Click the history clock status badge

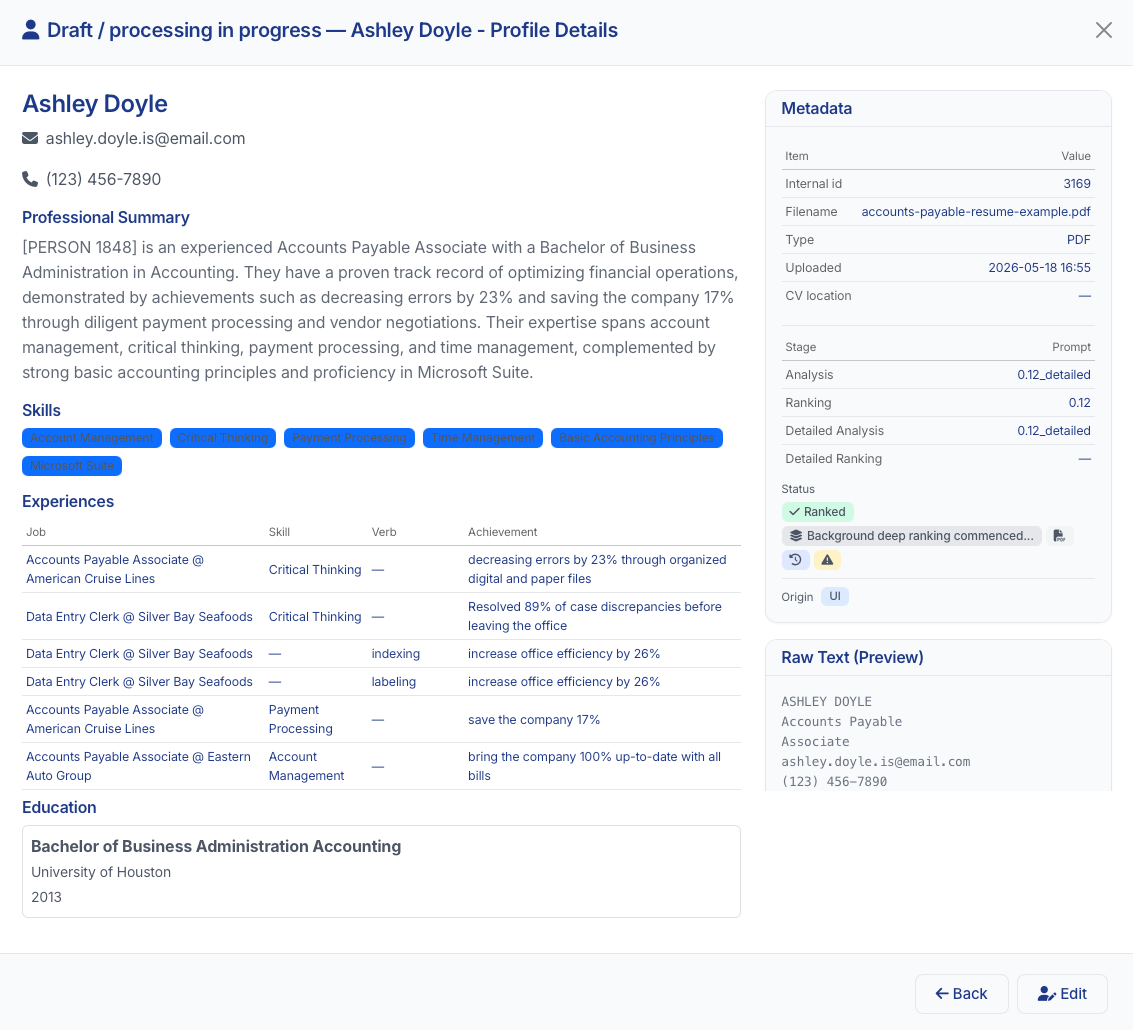(x=796, y=559)
